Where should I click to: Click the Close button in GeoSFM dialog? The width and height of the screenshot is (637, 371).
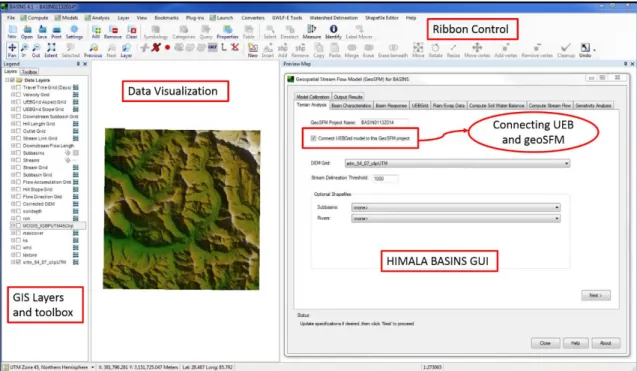tap(545, 343)
